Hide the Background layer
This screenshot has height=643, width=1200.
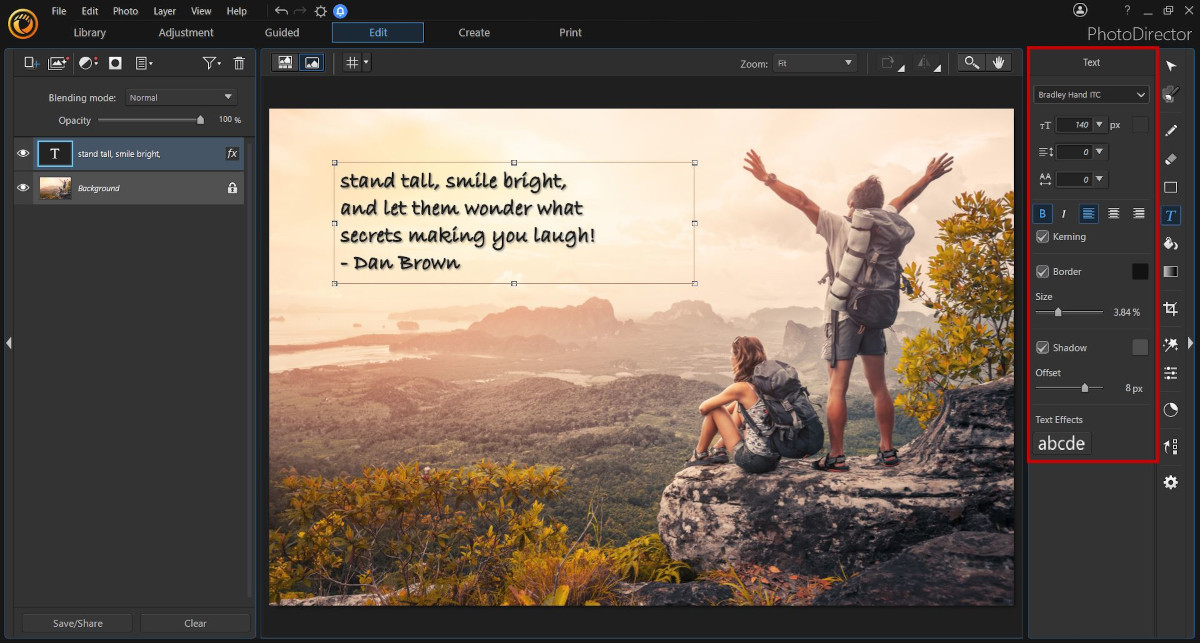(x=23, y=187)
